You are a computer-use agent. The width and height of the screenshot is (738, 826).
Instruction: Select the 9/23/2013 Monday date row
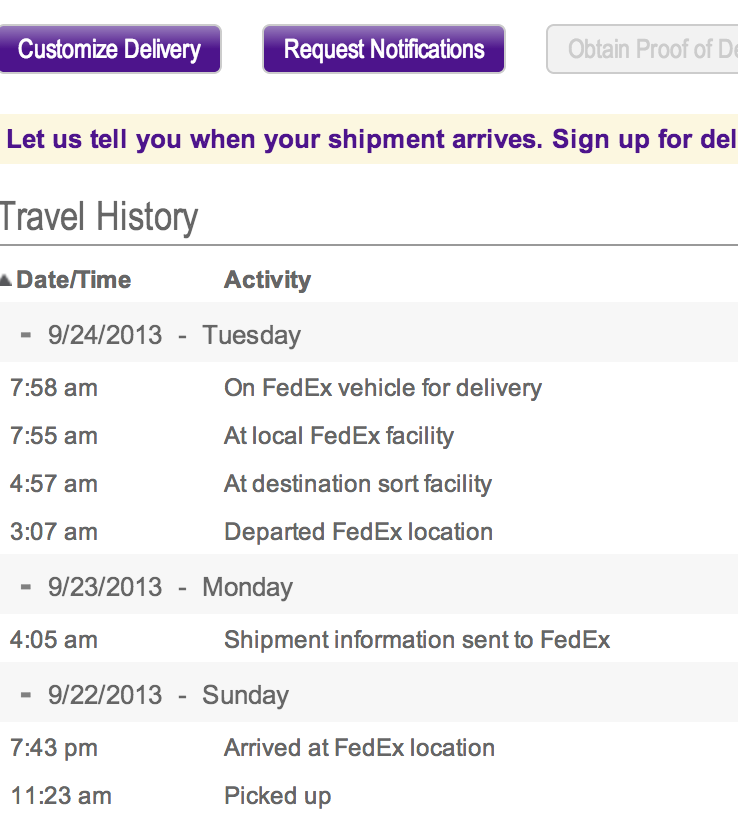click(170, 586)
